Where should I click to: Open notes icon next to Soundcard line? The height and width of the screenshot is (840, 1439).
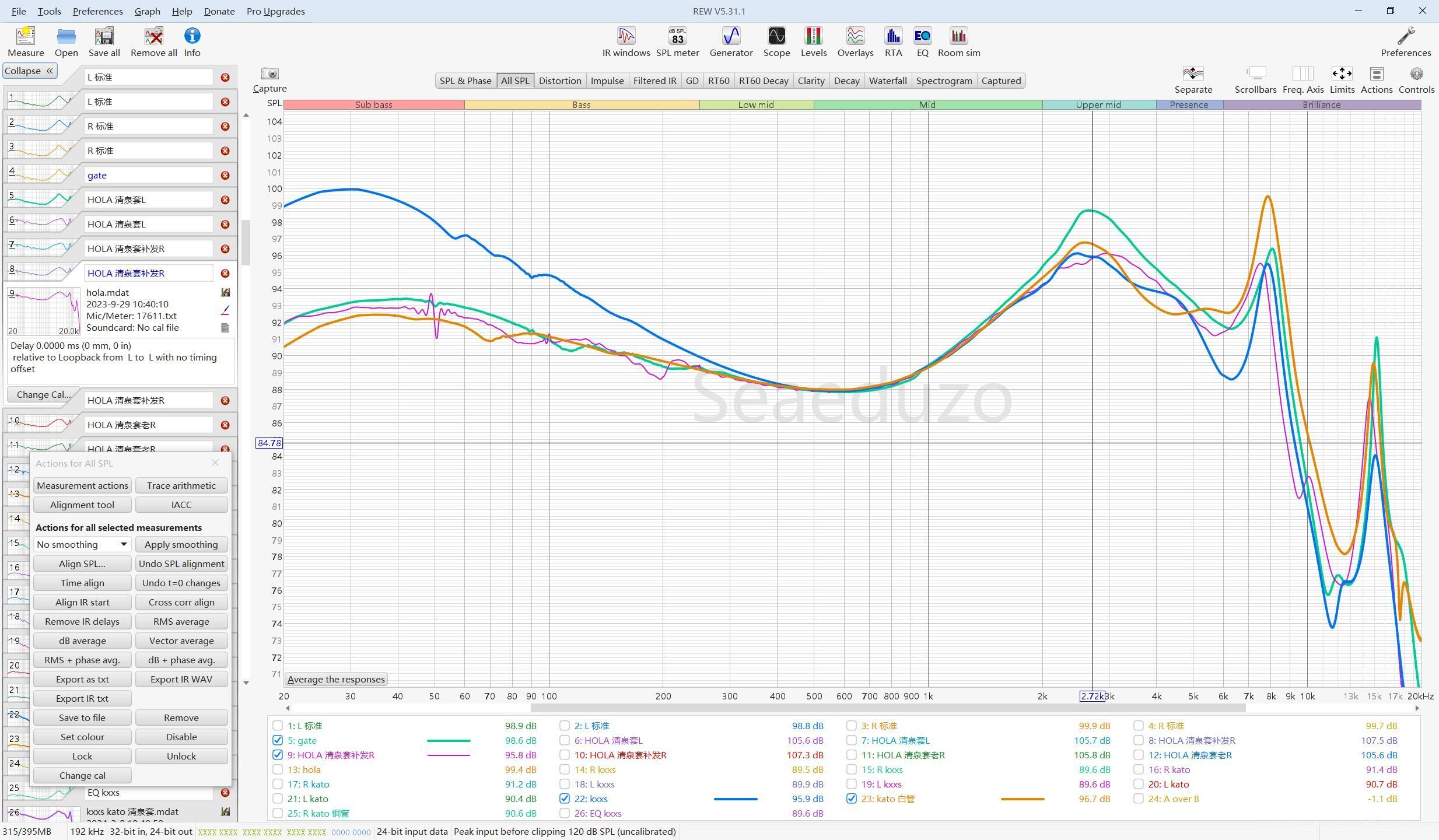225,328
